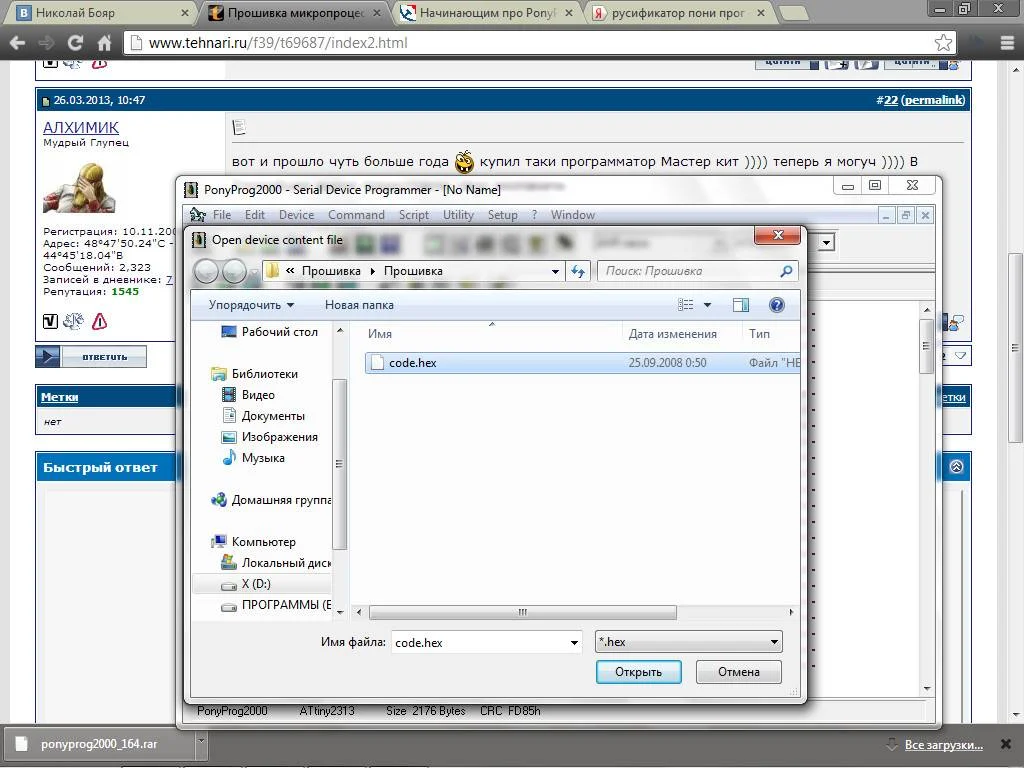Open PonyProg File menu
This screenshot has width=1024, height=768.
tap(221, 215)
